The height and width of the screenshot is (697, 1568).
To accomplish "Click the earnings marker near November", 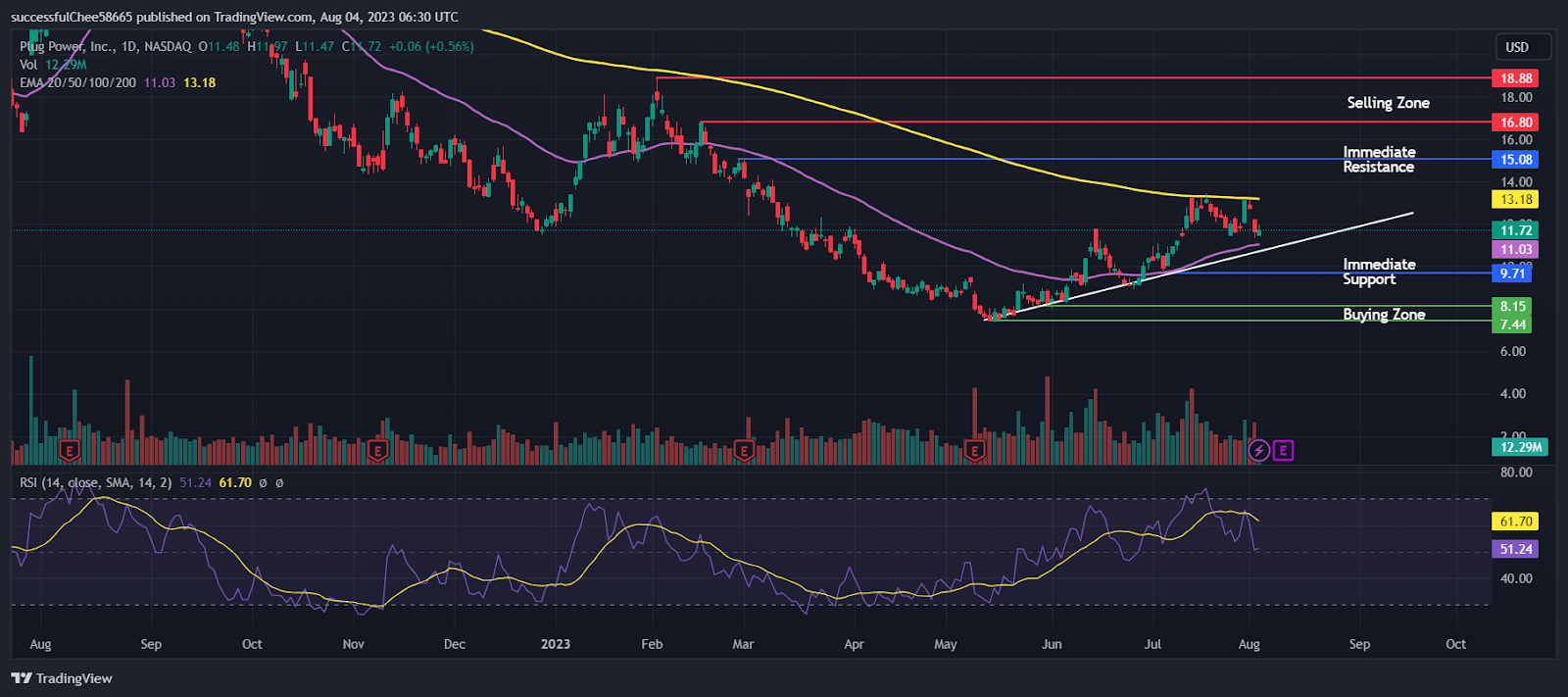I will point(377,451).
